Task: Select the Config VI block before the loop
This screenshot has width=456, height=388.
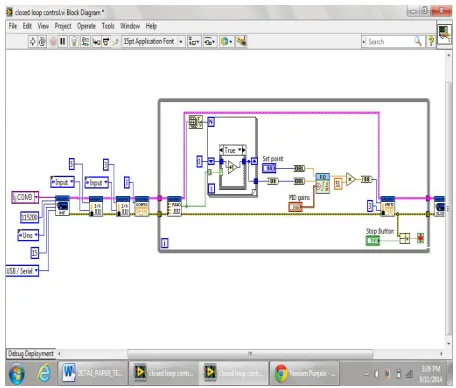Action: coord(142,206)
